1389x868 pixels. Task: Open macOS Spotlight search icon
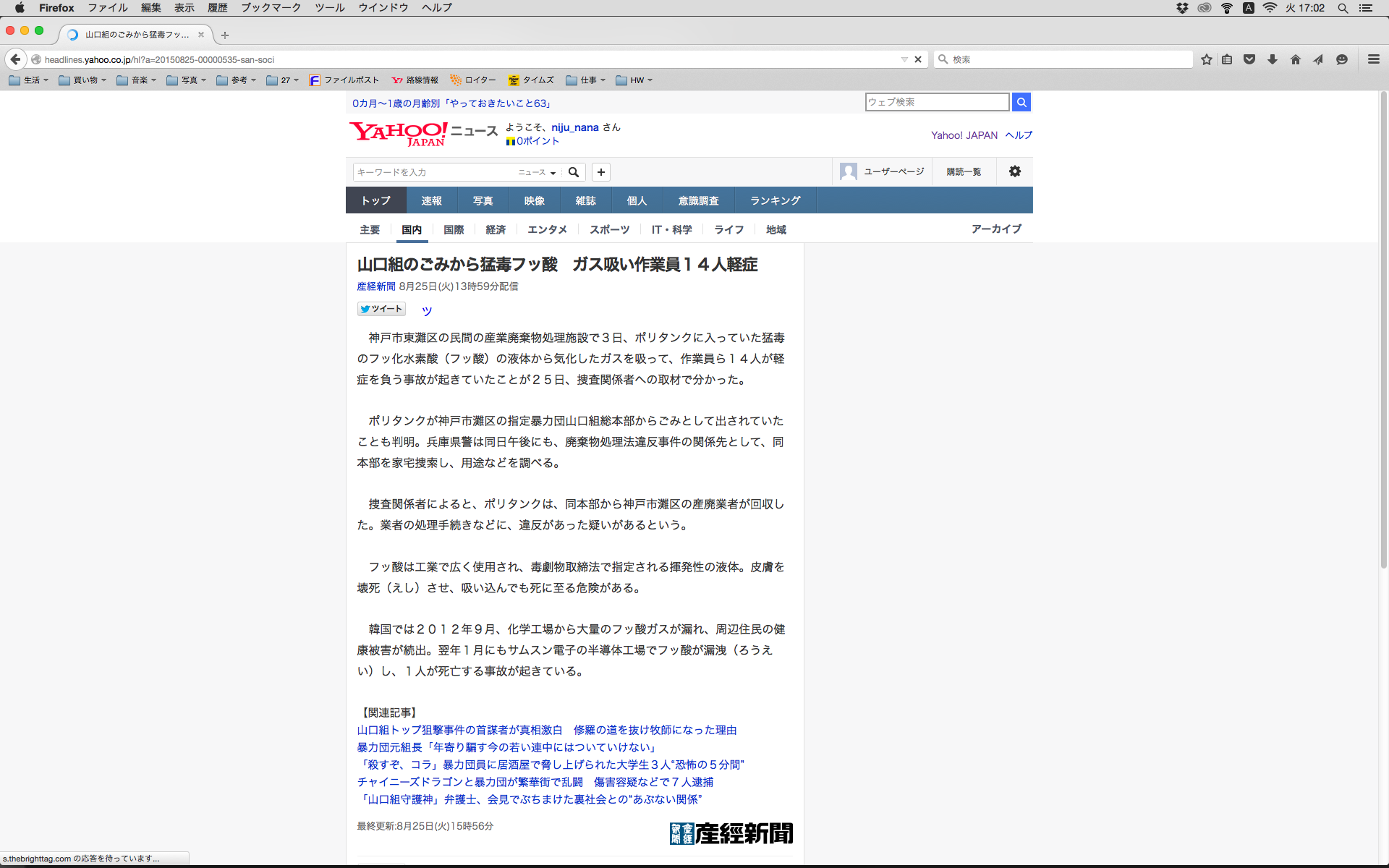(1343, 8)
